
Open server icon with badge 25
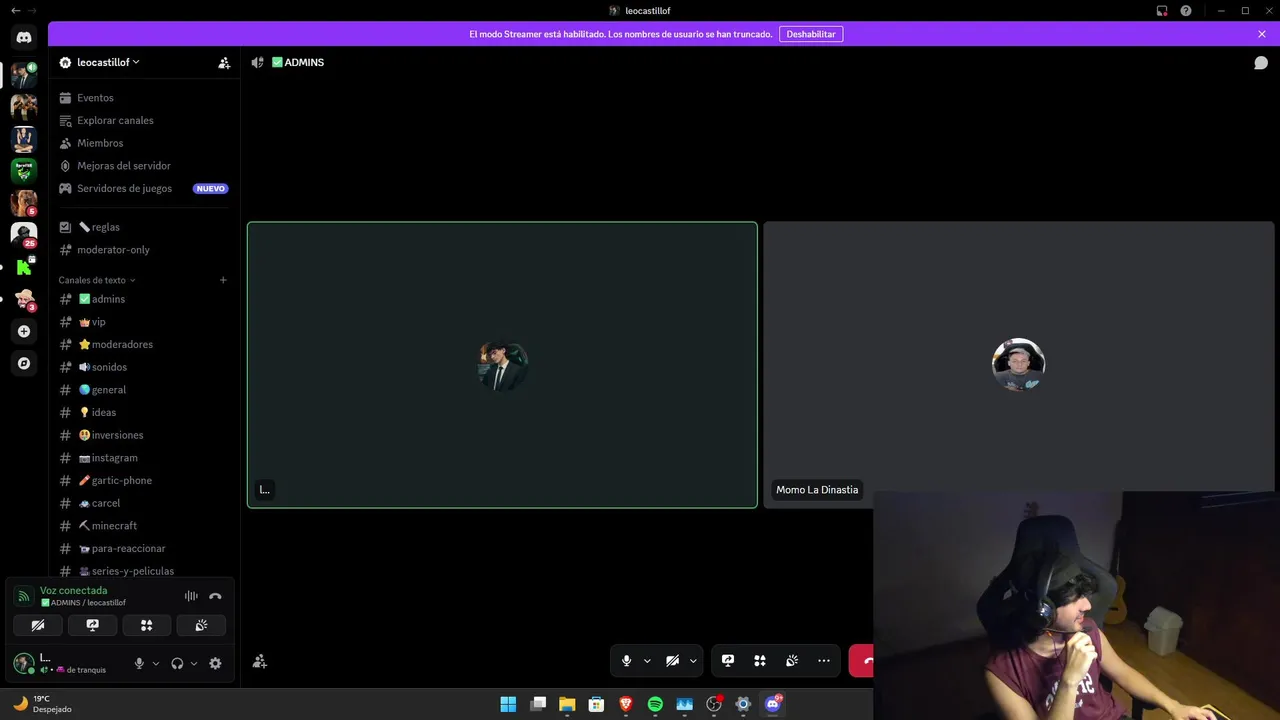click(x=24, y=235)
